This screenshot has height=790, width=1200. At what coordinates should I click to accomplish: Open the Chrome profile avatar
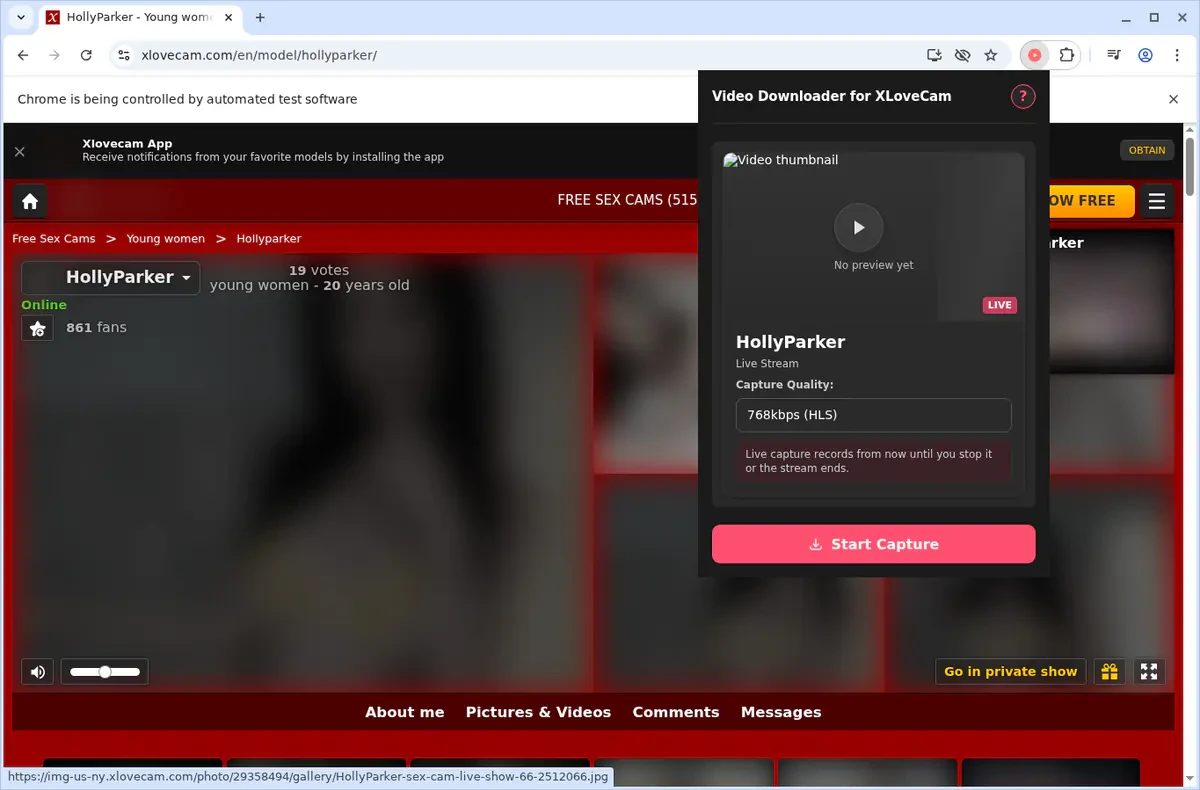coord(1145,55)
